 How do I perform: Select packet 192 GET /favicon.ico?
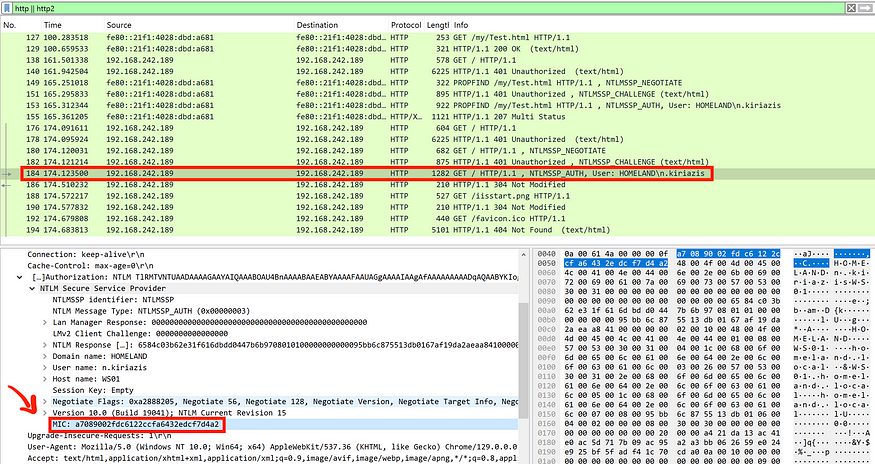point(438,218)
